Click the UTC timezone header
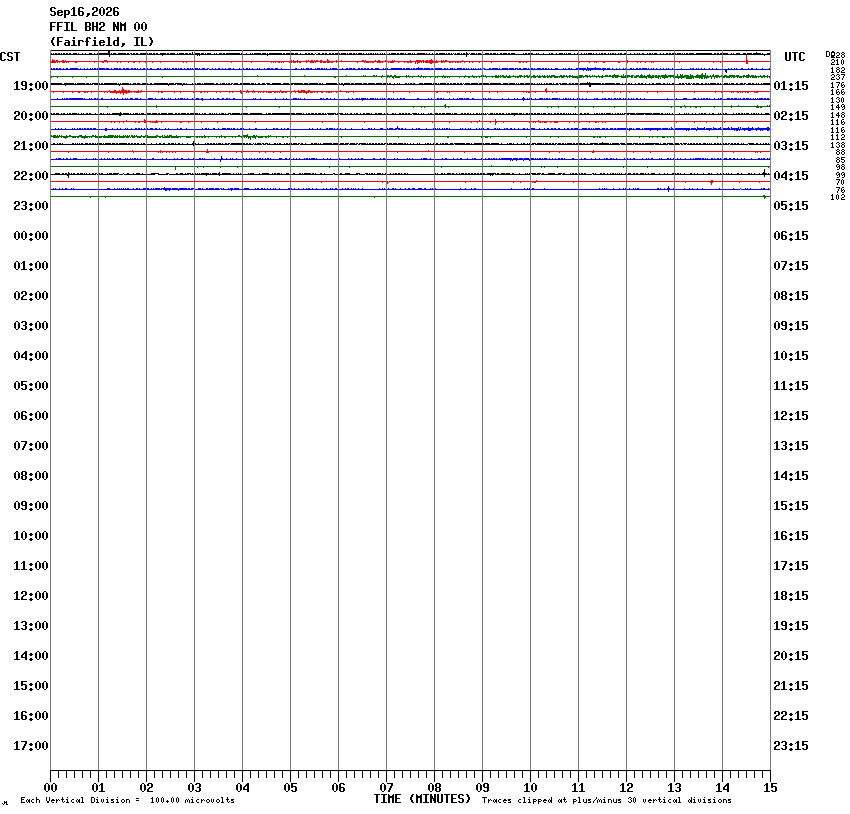This screenshot has width=850, height=814. pos(795,57)
